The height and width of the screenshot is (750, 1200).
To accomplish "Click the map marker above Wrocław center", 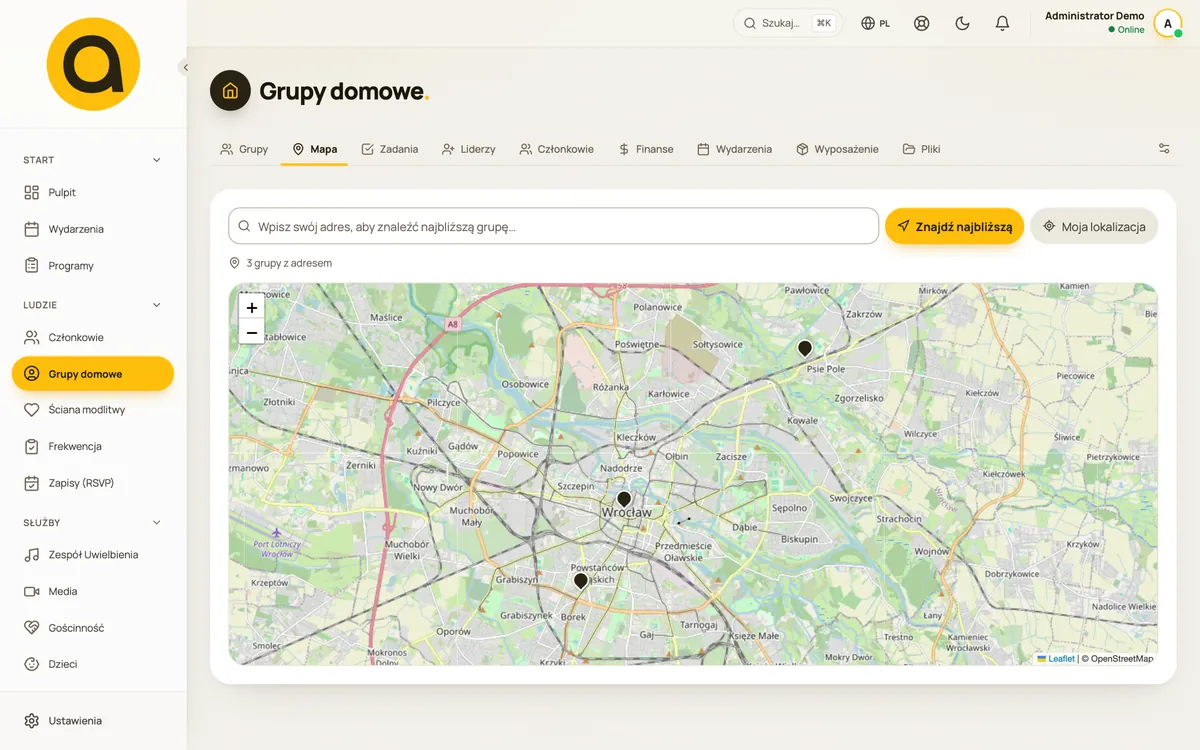I will [624, 499].
